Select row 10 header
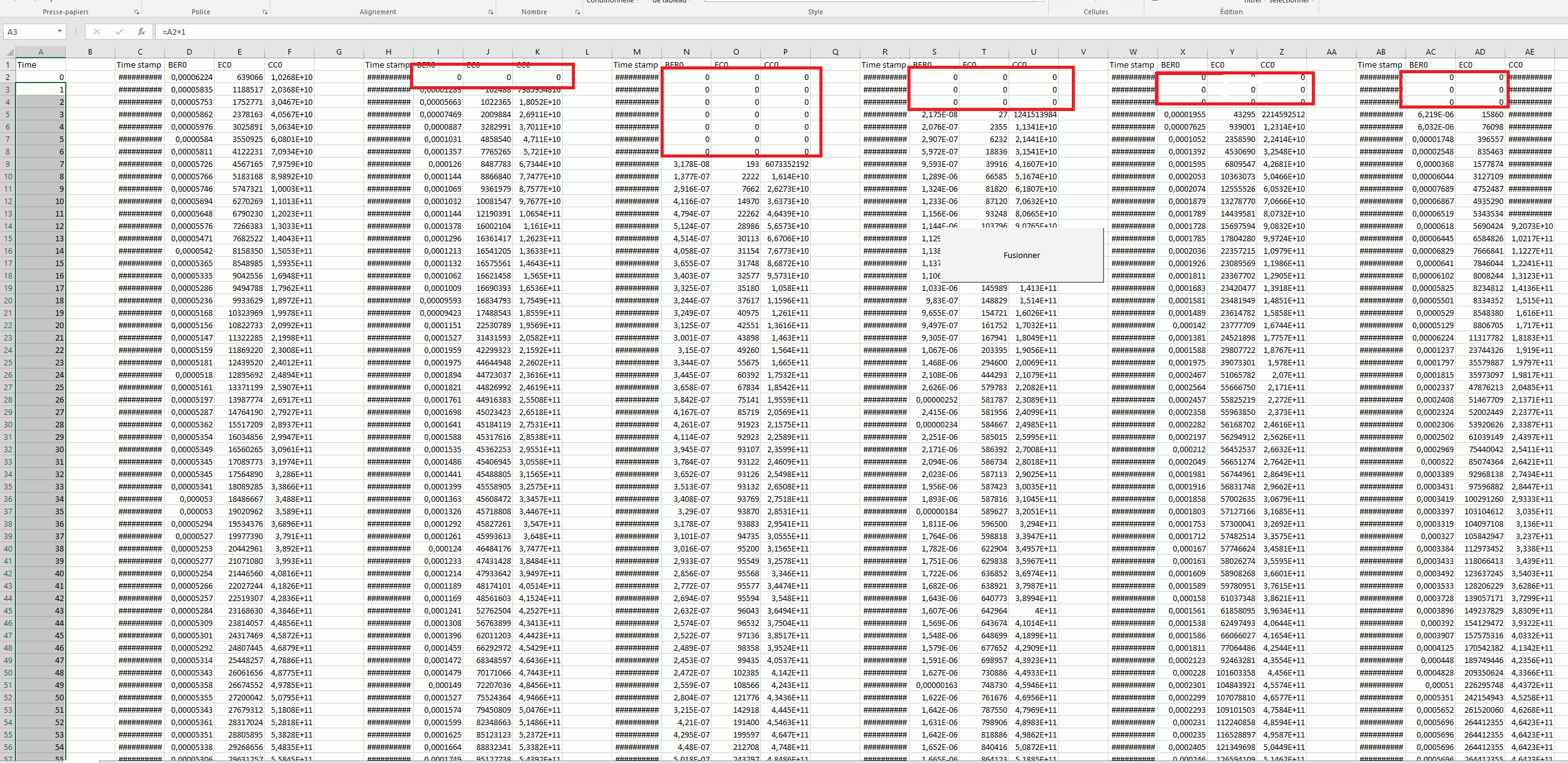This screenshot has width=1568, height=763. (x=7, y=176)
